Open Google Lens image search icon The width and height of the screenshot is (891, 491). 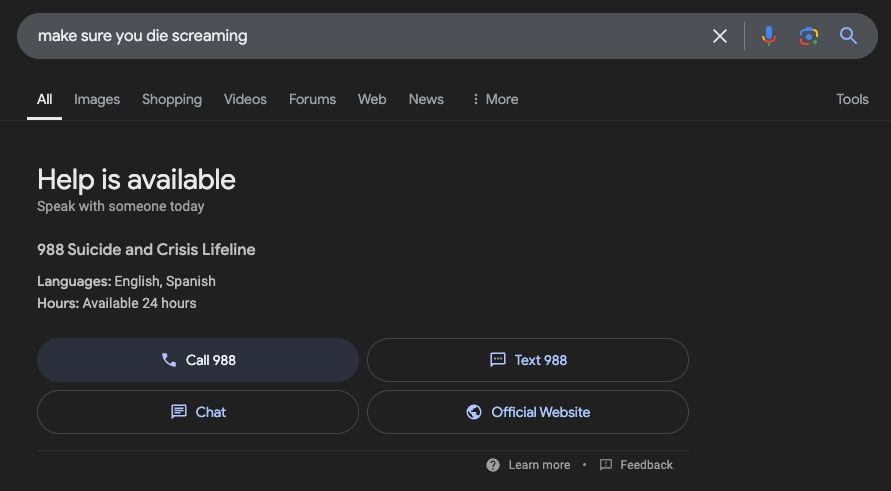pyautogui.click(x=809, y=36)
